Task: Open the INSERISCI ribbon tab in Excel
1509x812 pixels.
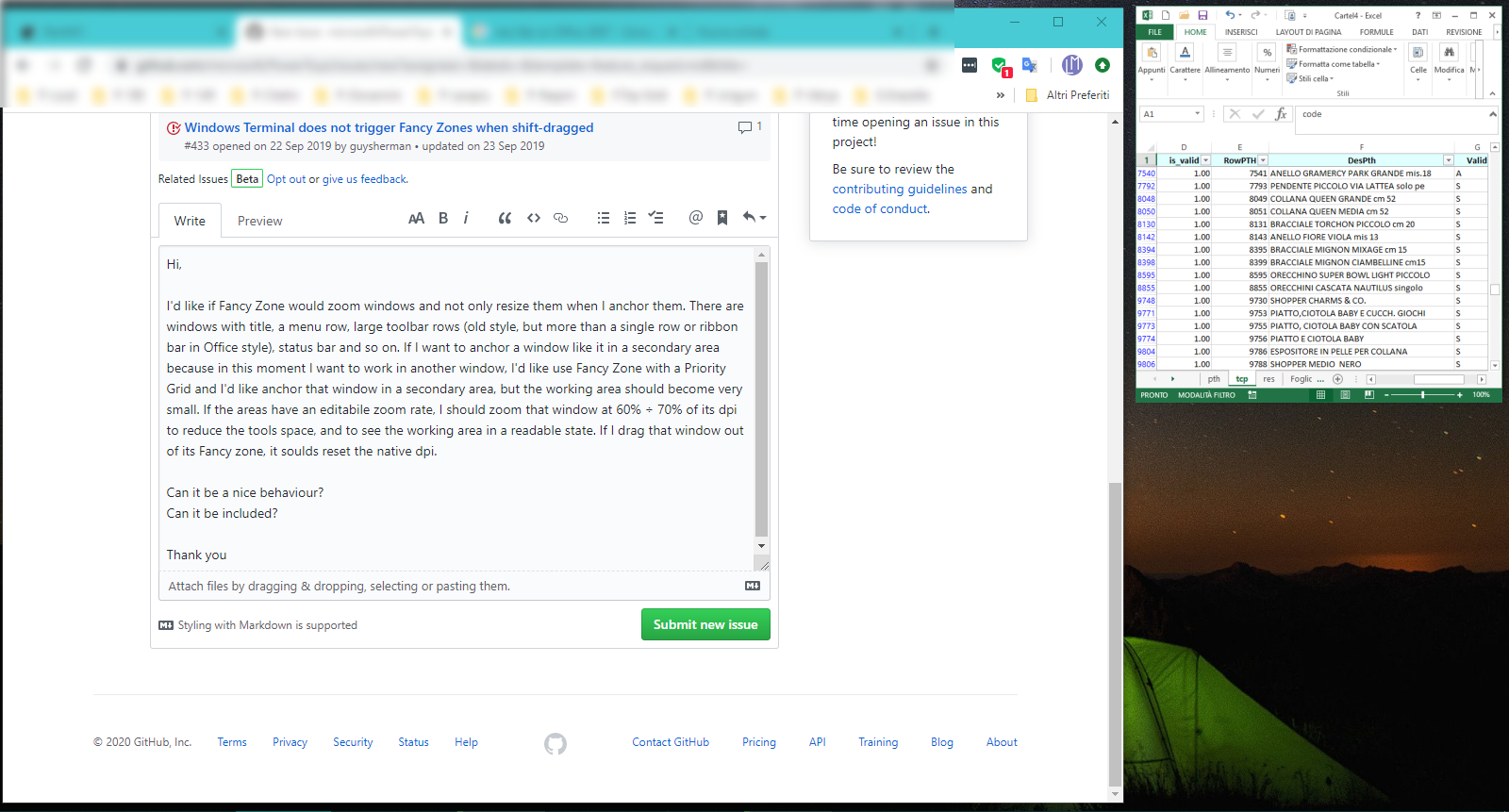Action: point(1241,32)
